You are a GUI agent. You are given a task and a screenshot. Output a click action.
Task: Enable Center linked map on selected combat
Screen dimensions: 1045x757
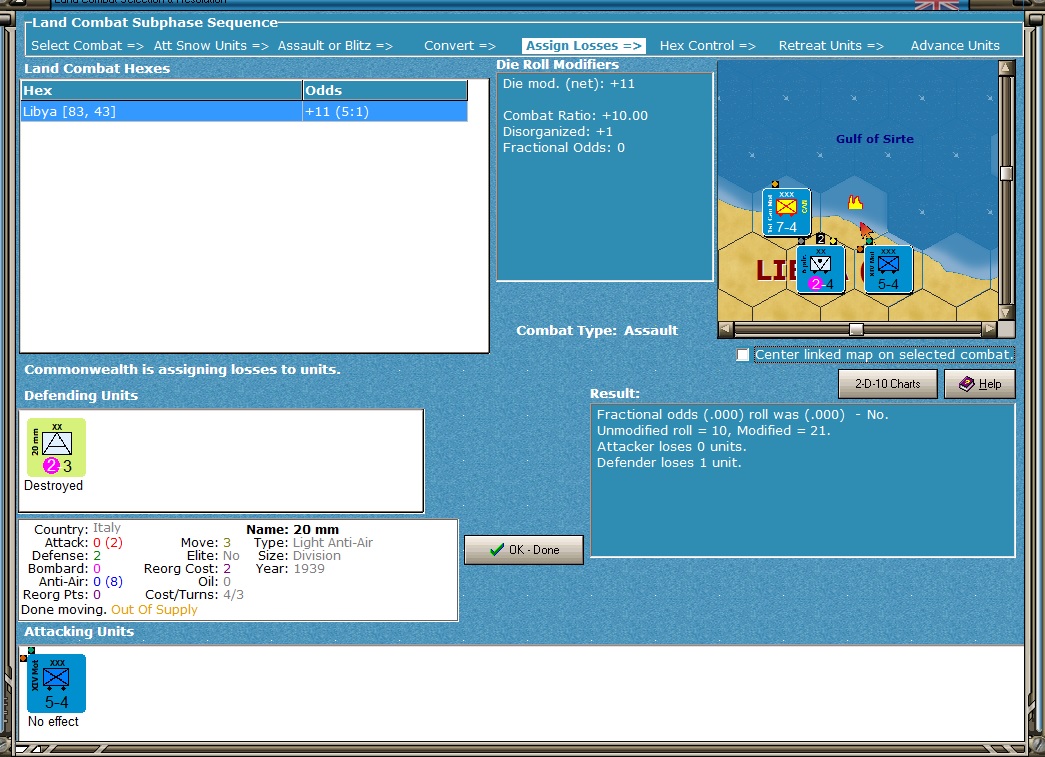tap(742, 355)
